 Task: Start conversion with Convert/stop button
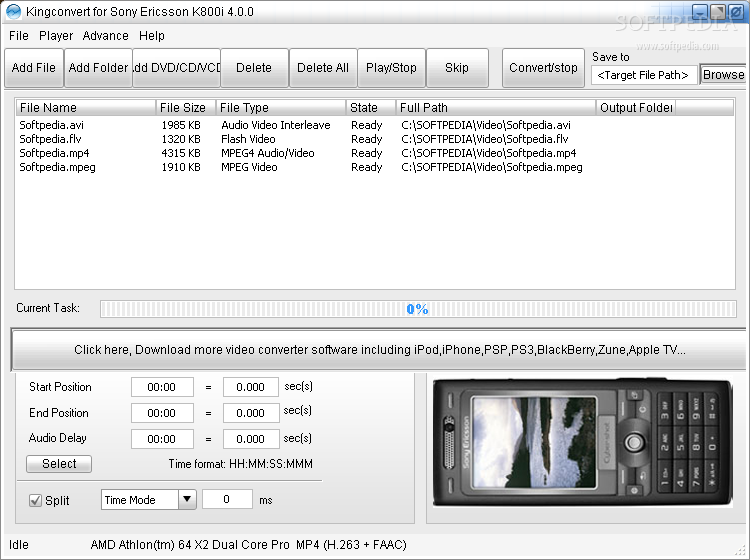coord(543,68)
